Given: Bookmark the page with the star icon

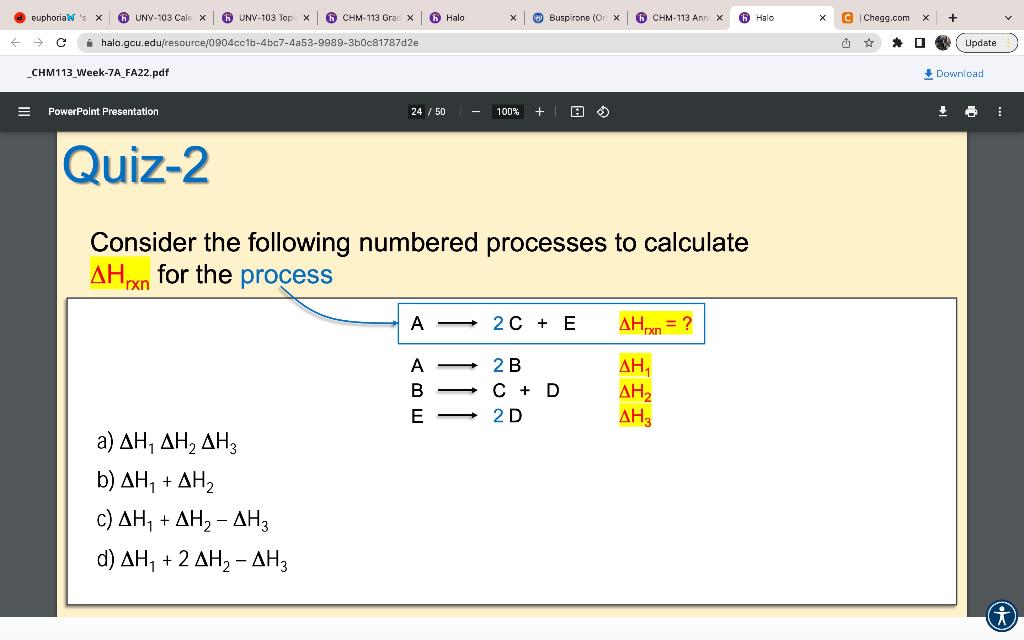Looking at the screenshot, I should pos(870,43).
